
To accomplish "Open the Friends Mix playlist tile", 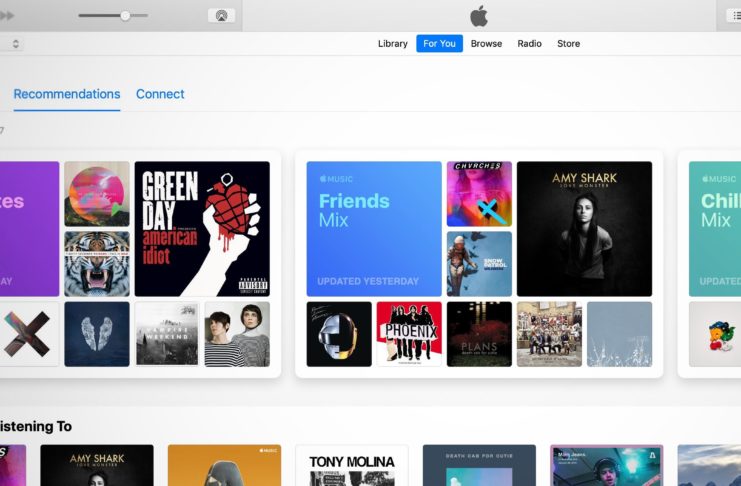I will pos(374,229).
